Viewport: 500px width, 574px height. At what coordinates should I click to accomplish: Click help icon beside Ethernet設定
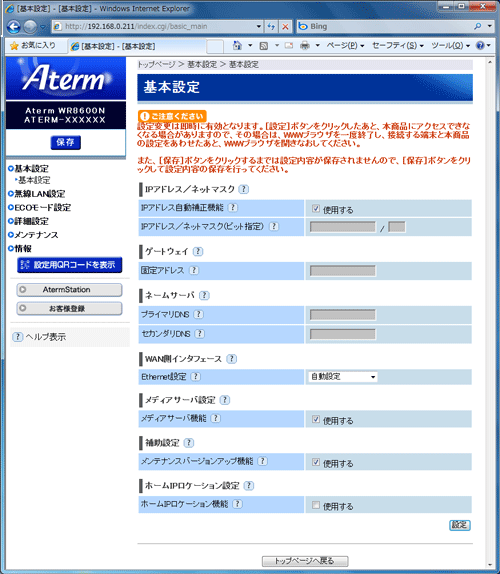(x=196, y=376)
